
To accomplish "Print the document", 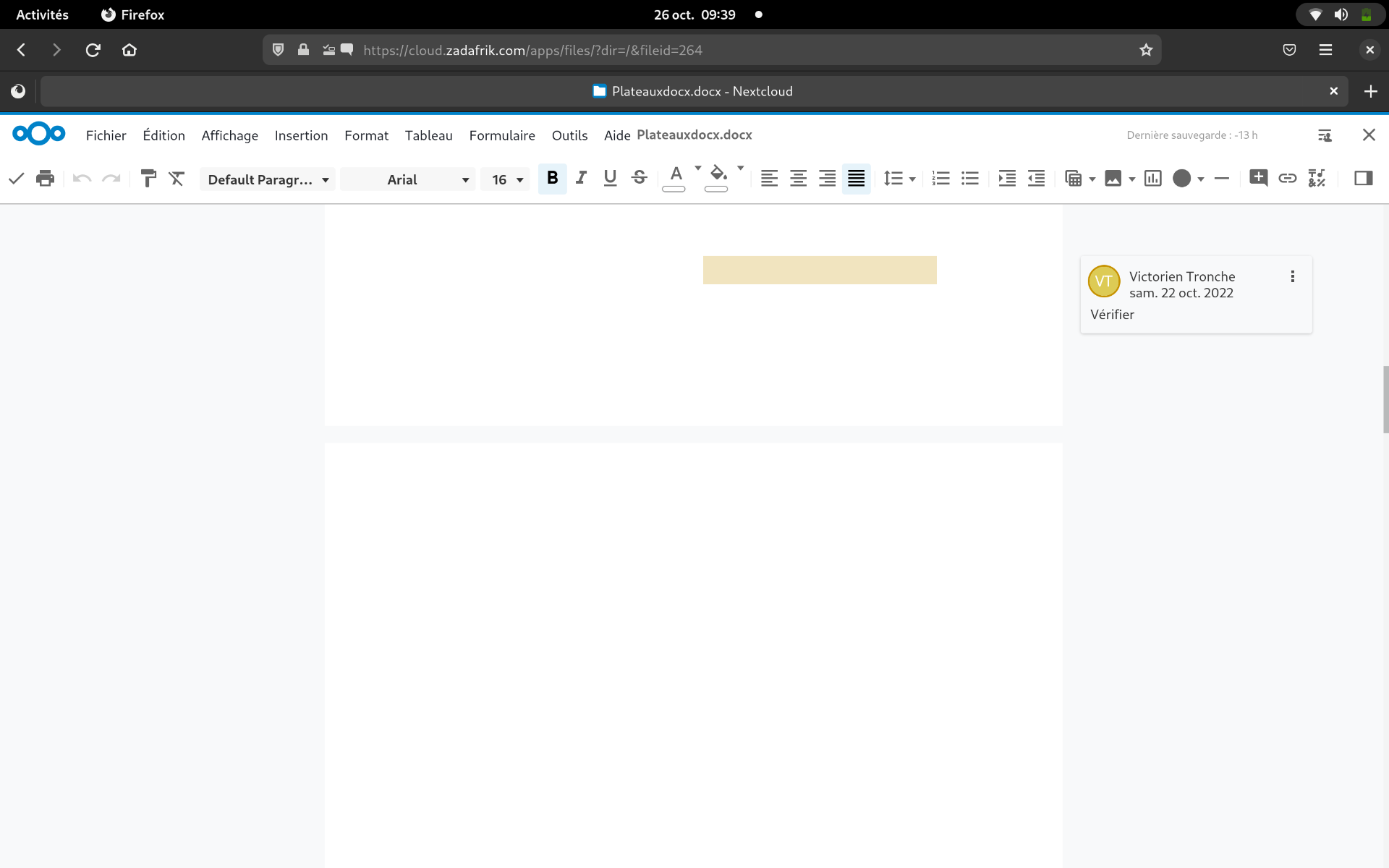I will [x=45, y=179].
